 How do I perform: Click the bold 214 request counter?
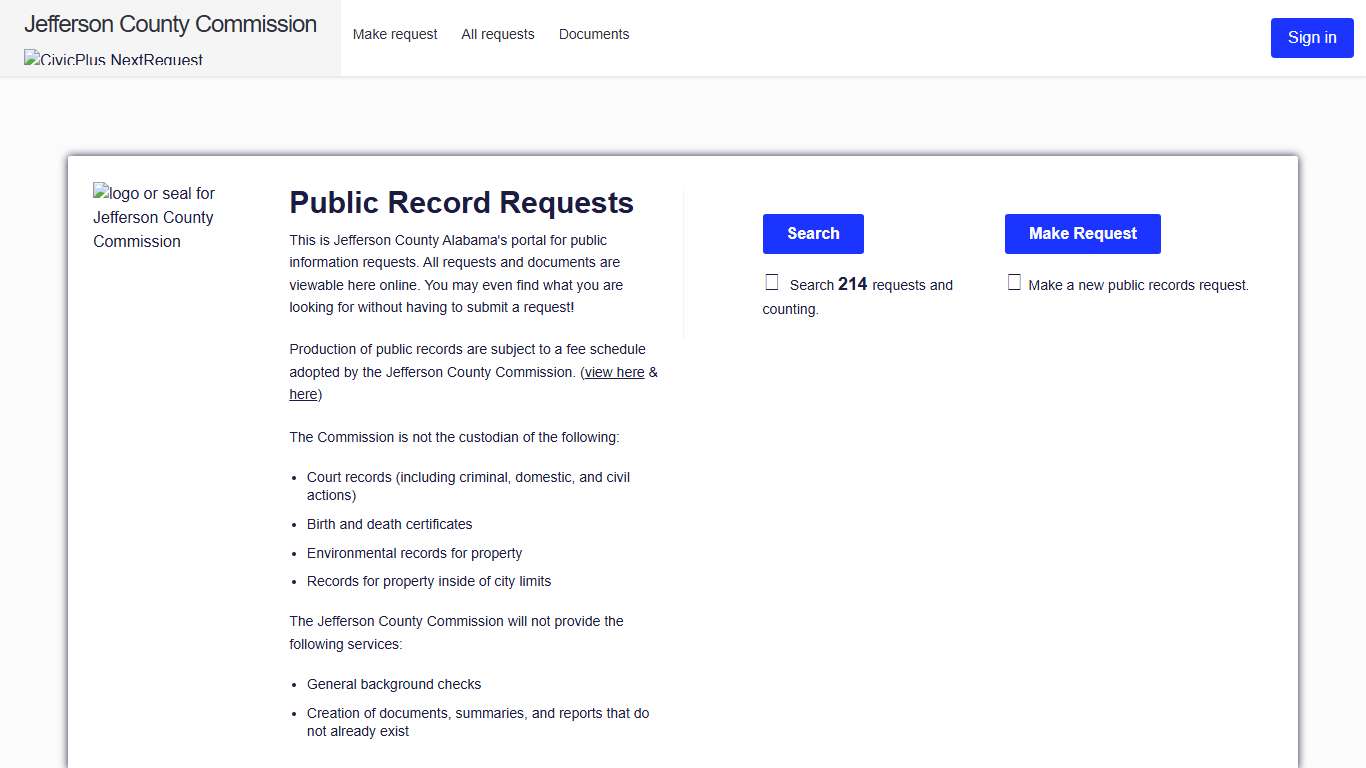[x=853, y=284]
